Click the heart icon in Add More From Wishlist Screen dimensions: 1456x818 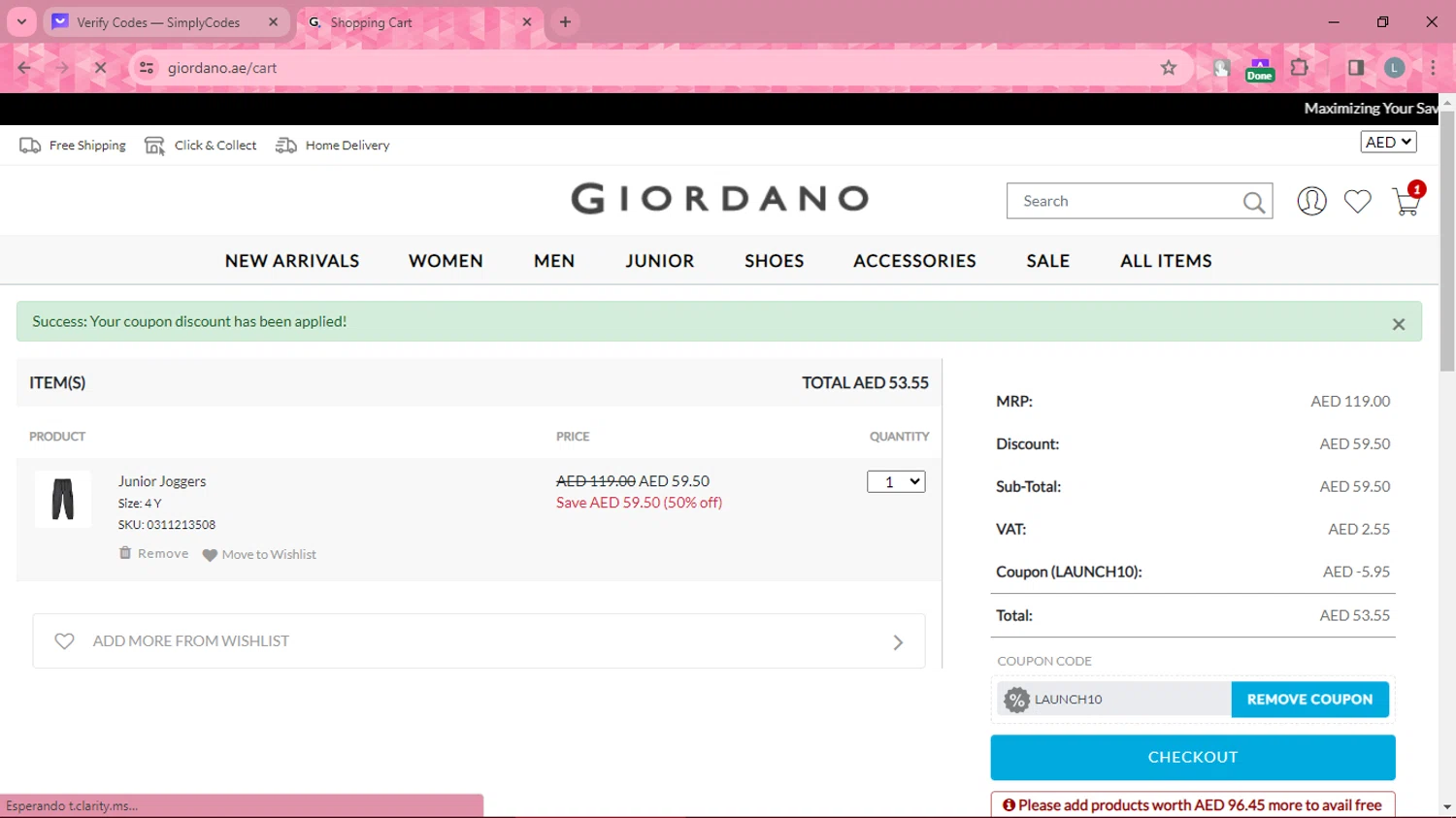[x=64, y=641]
